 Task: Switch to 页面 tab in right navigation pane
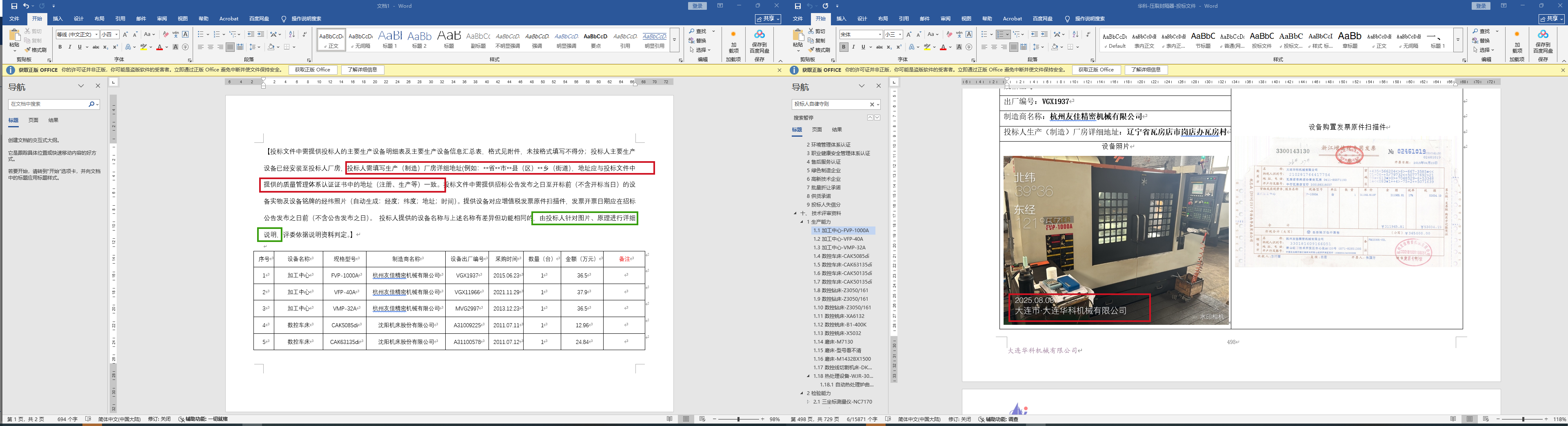pos(817,130)
